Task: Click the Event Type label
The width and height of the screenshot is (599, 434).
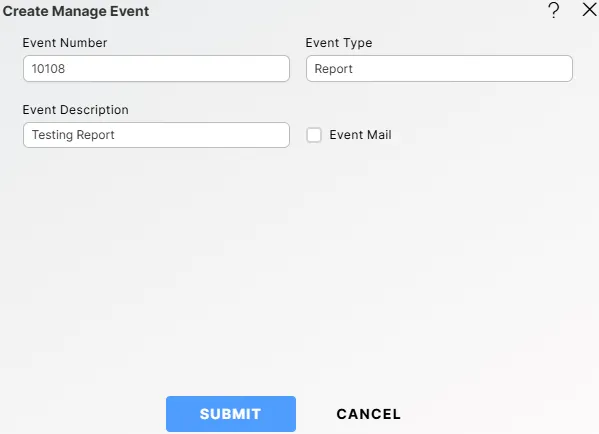Action: (338, 43)
